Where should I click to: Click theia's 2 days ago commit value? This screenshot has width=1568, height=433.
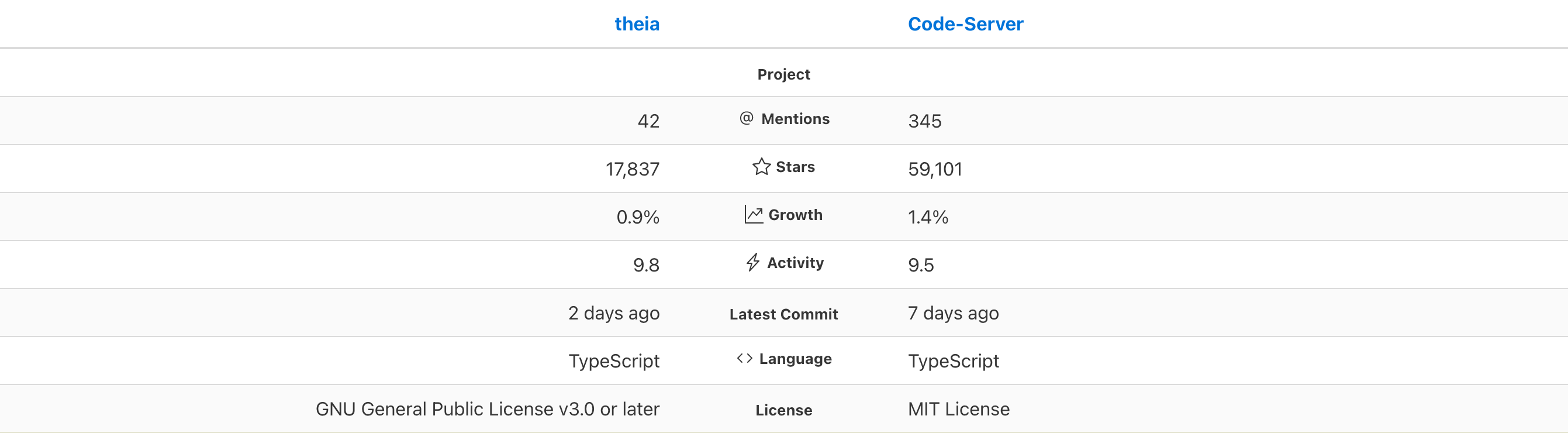click(613, 313)
